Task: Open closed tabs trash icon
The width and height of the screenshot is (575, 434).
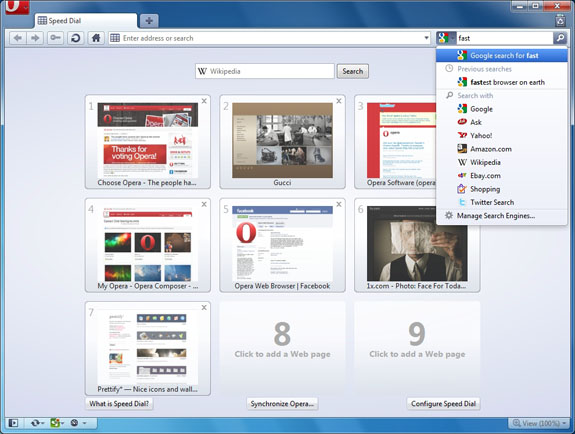Action: tap(560, 21)
